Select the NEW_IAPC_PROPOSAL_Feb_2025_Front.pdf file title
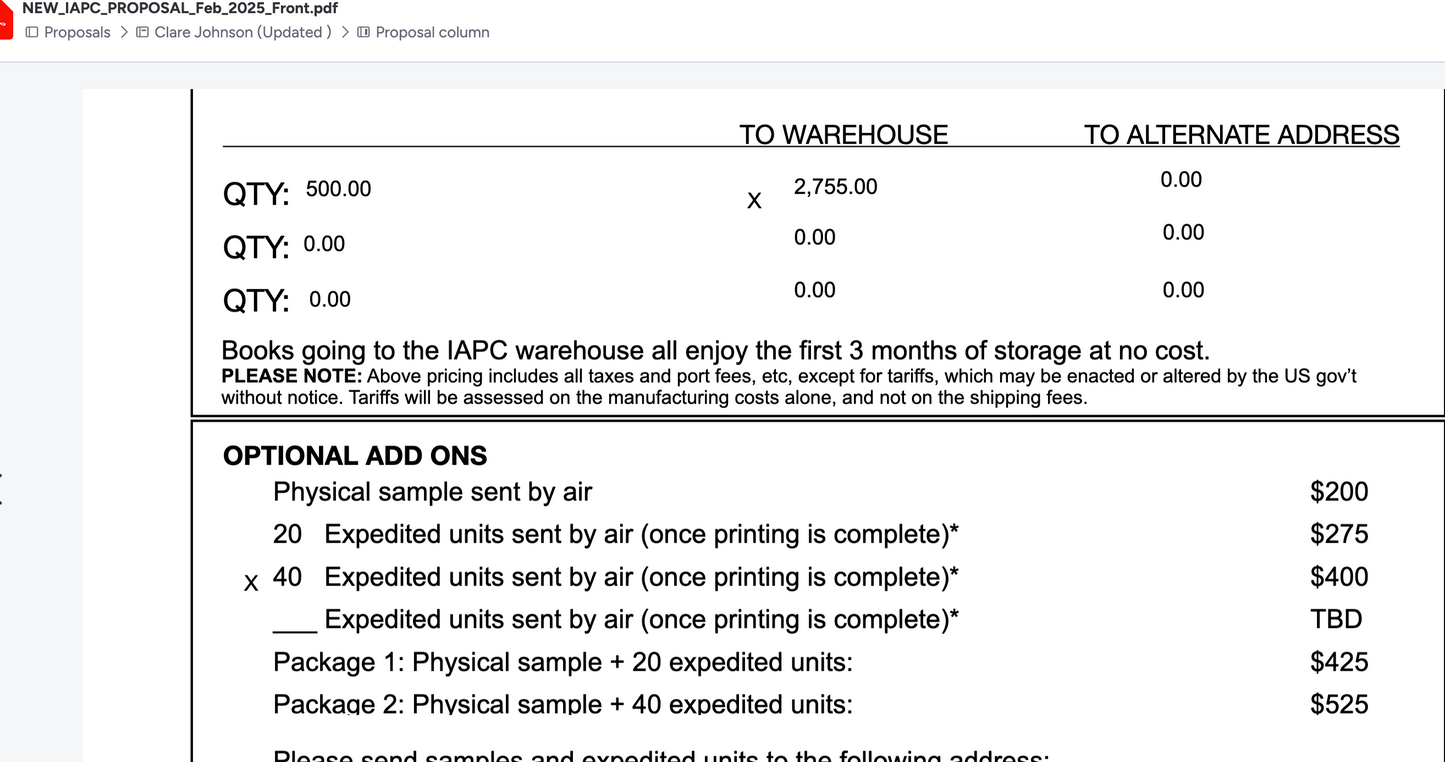 pyautogui.click(x=180, y=9)
